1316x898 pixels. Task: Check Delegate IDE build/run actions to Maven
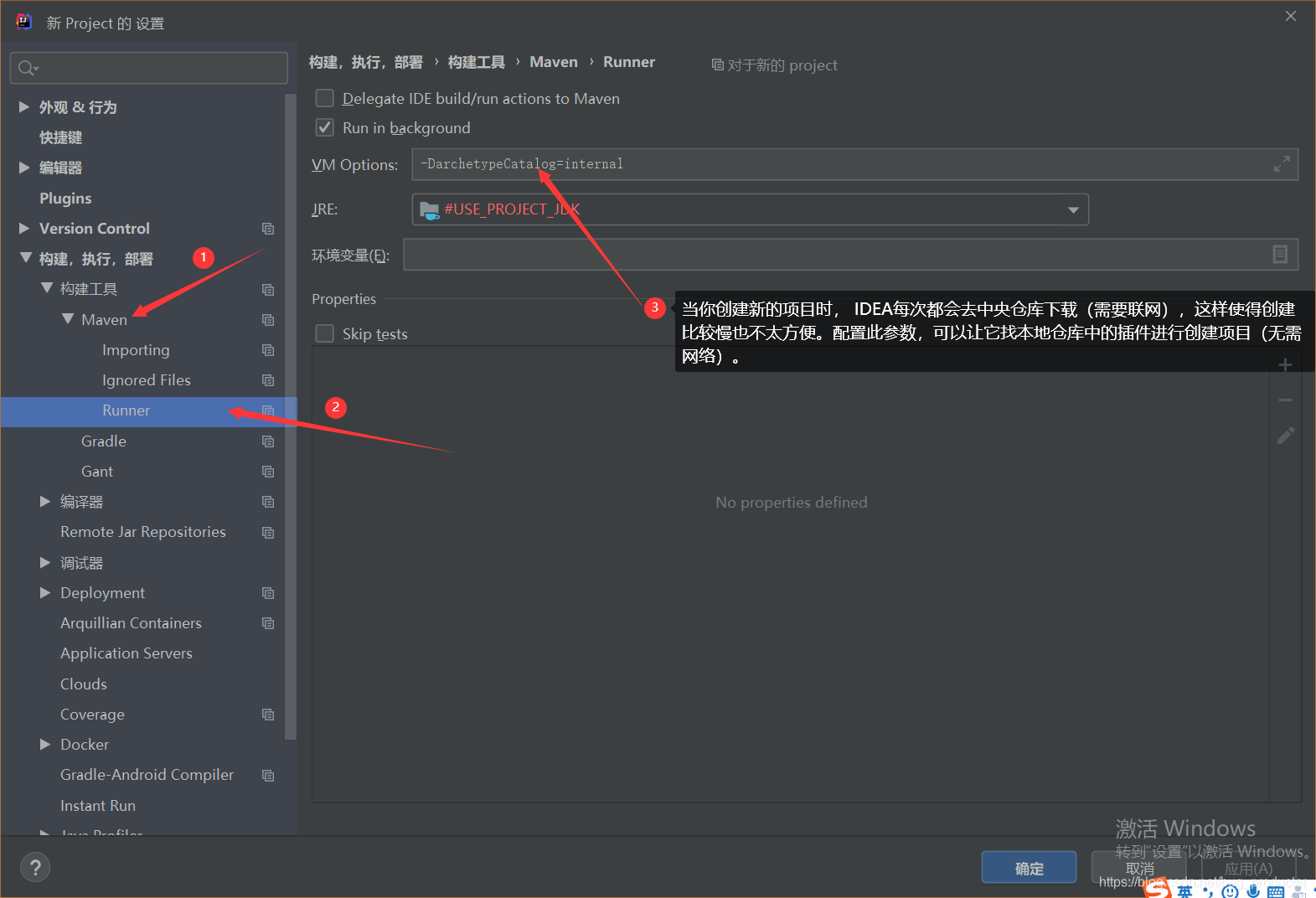point(325,98)
